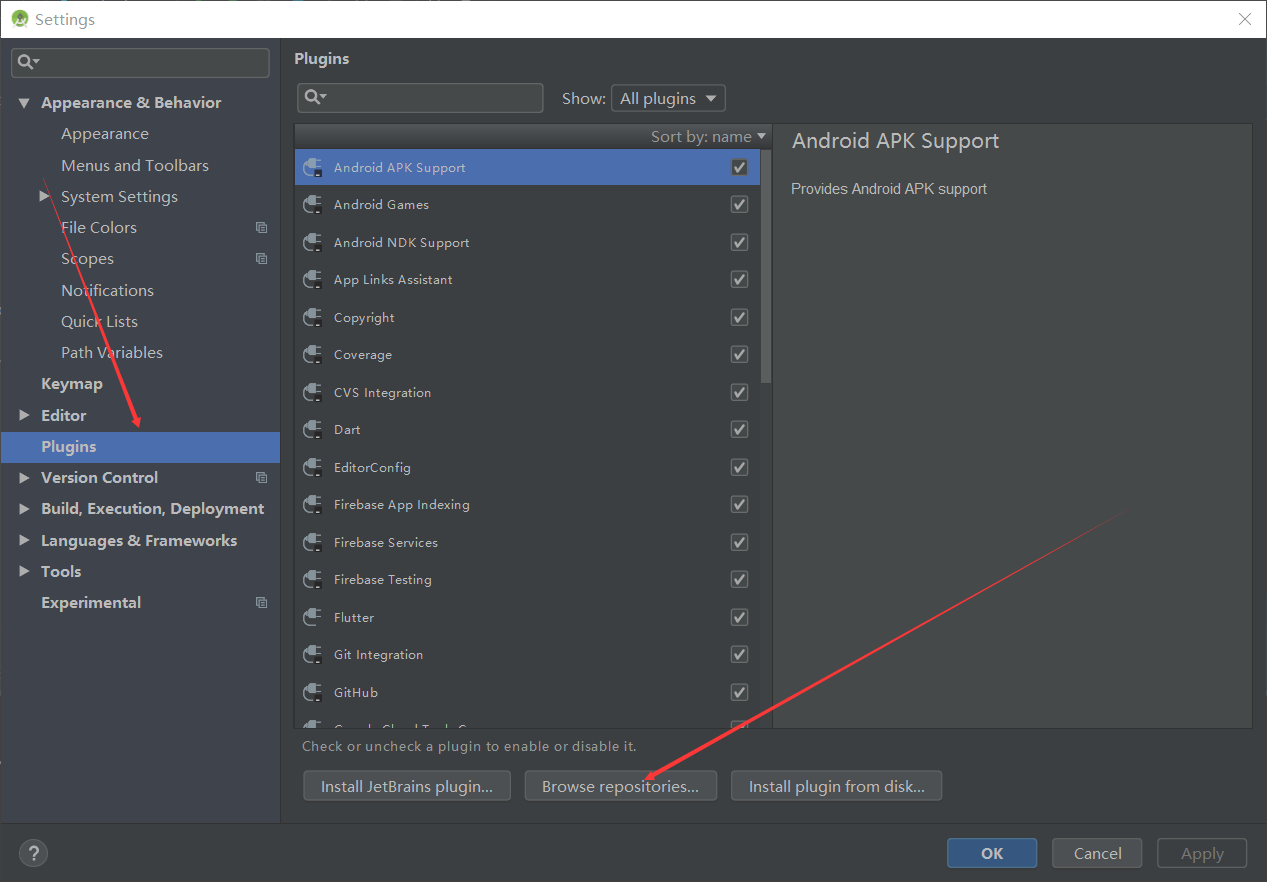This screenshot has width=1267, height=882.
Task: Disable the GitHub plugin checkbox
Action: click(739, 692)
